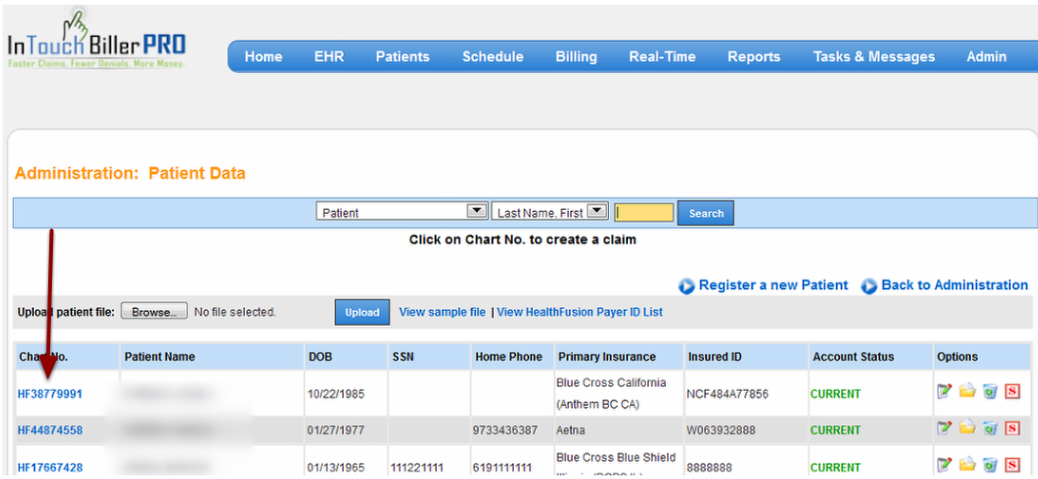
Task: Click the Browse... file button
Action: [x=154, y=312]
